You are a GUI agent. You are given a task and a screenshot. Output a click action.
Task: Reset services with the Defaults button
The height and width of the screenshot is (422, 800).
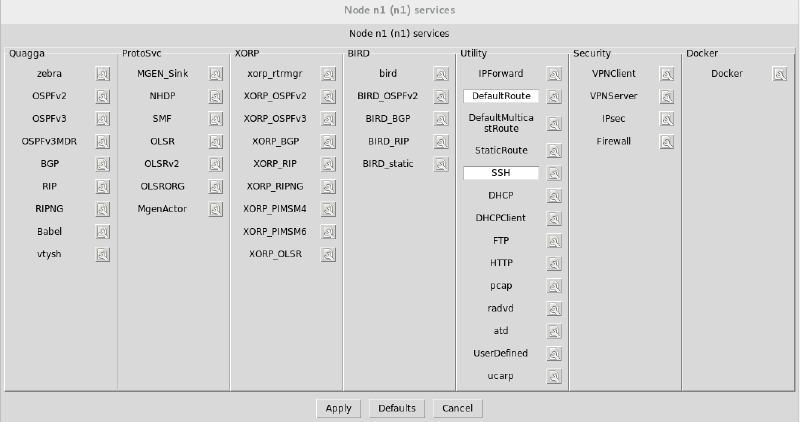point(397,408)
